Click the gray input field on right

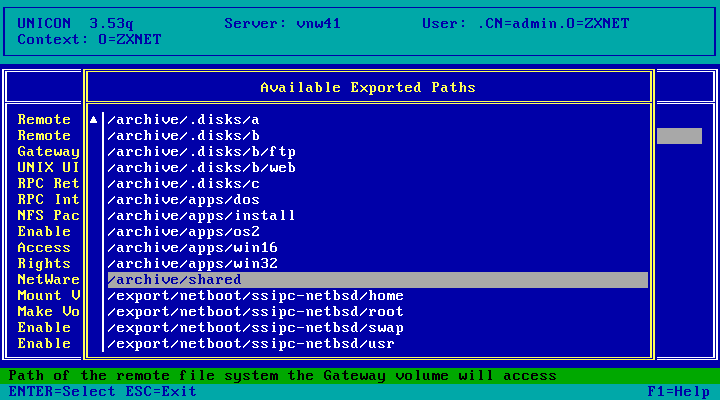(x=679, y=136)
